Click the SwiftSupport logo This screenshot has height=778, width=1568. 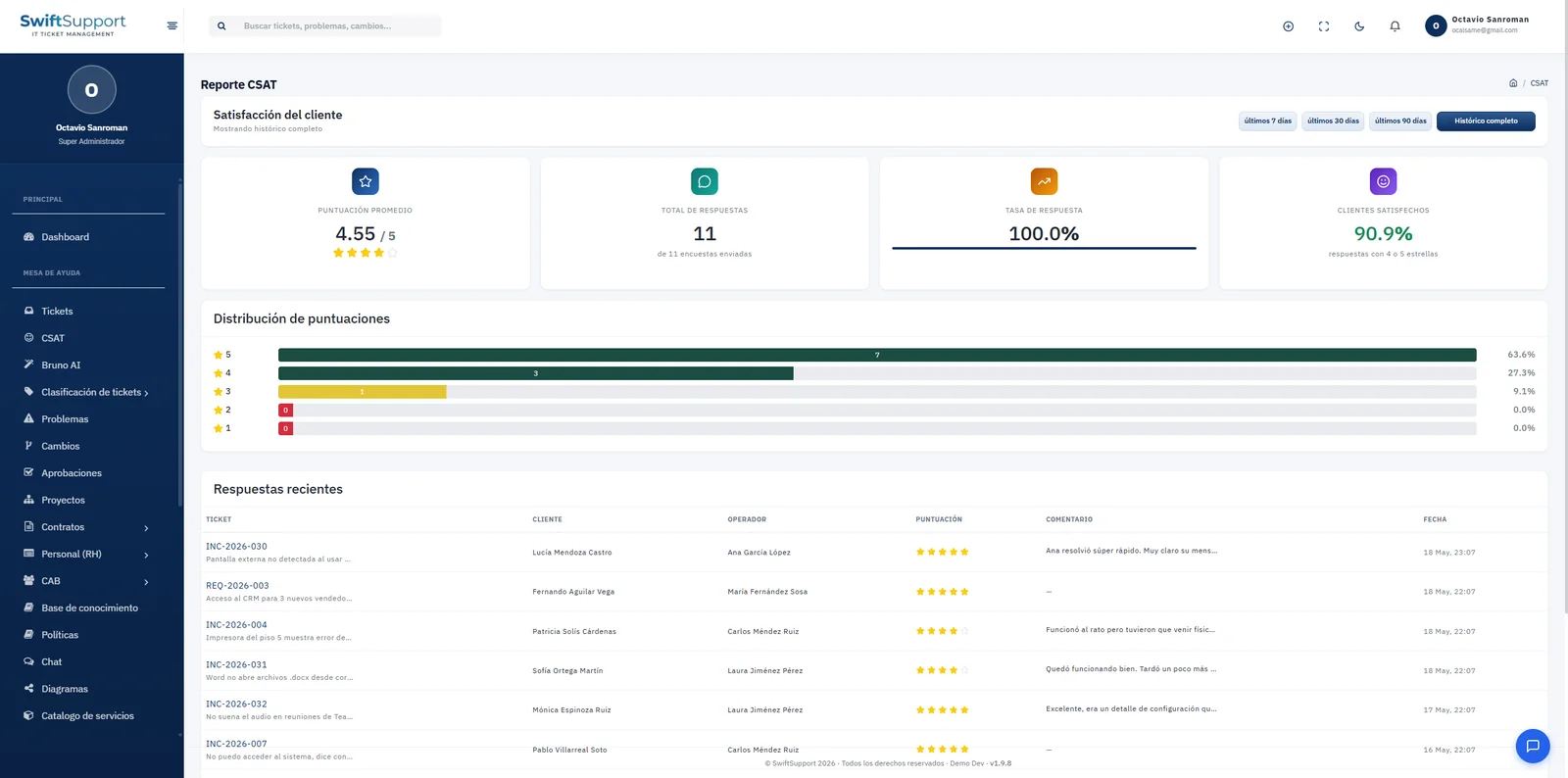pos(73,24)
